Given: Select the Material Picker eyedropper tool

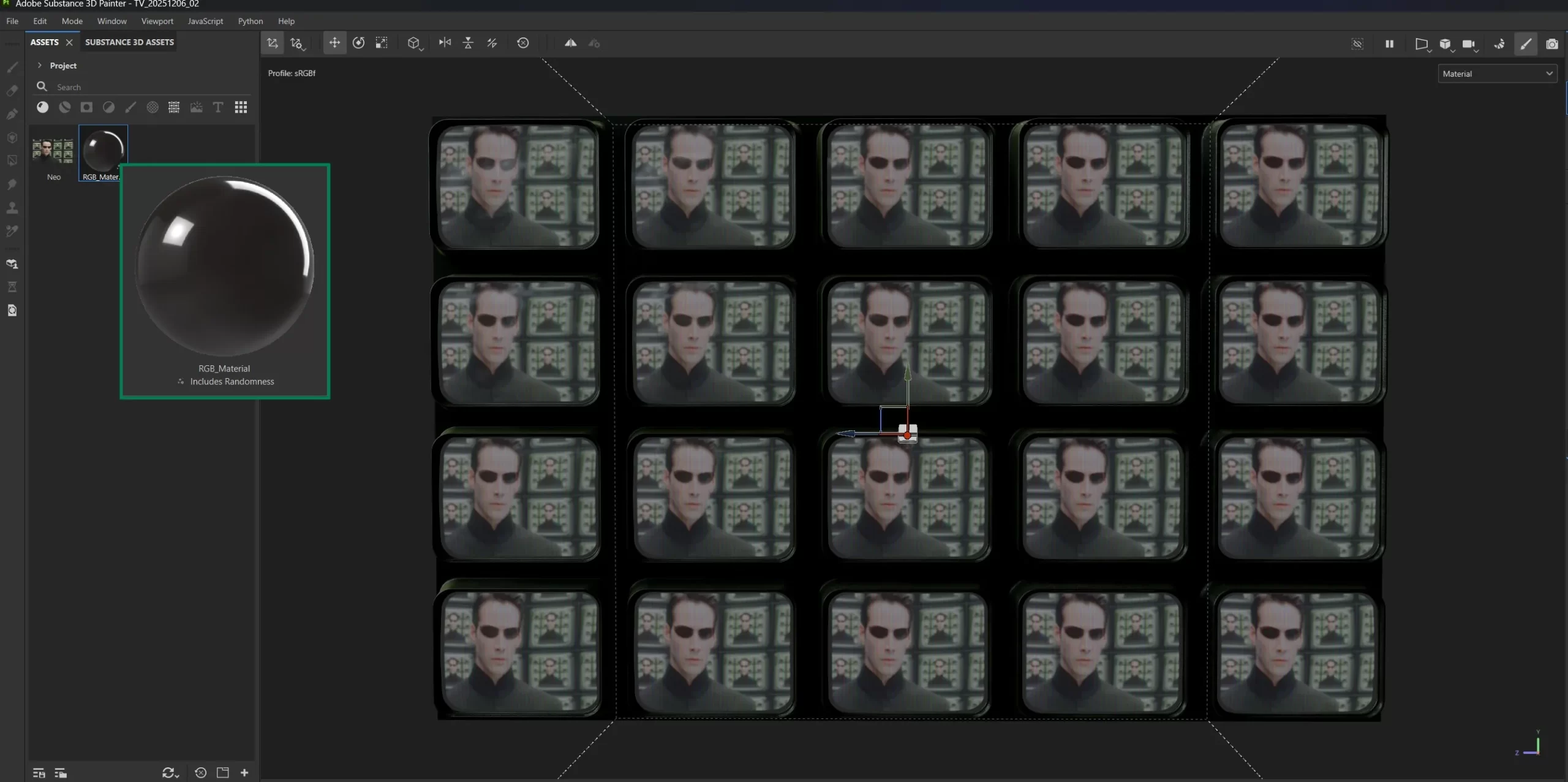Looking at the screenshot, I should (x=12, y=231).
